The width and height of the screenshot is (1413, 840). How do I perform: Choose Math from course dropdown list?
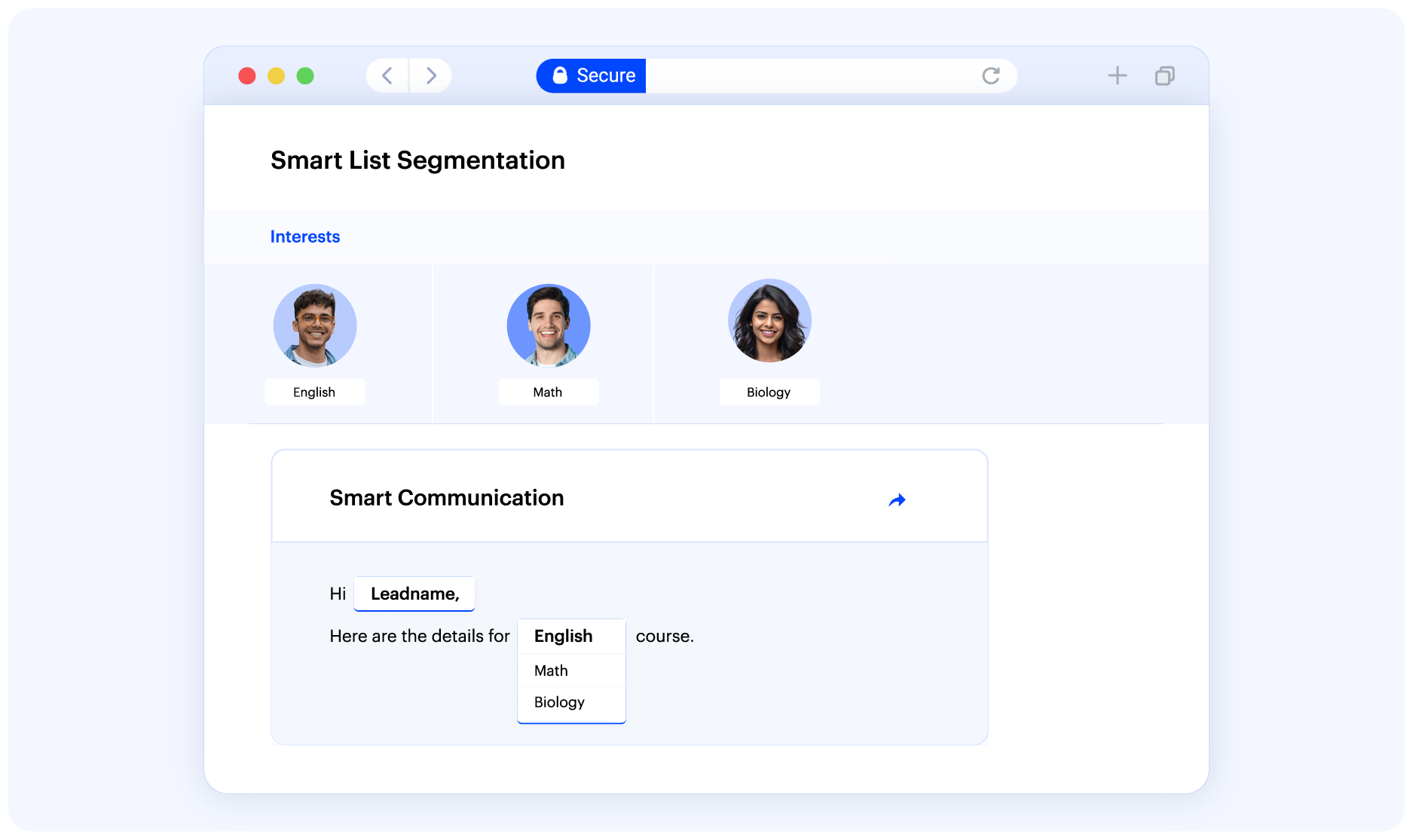[x=571, y=670]
